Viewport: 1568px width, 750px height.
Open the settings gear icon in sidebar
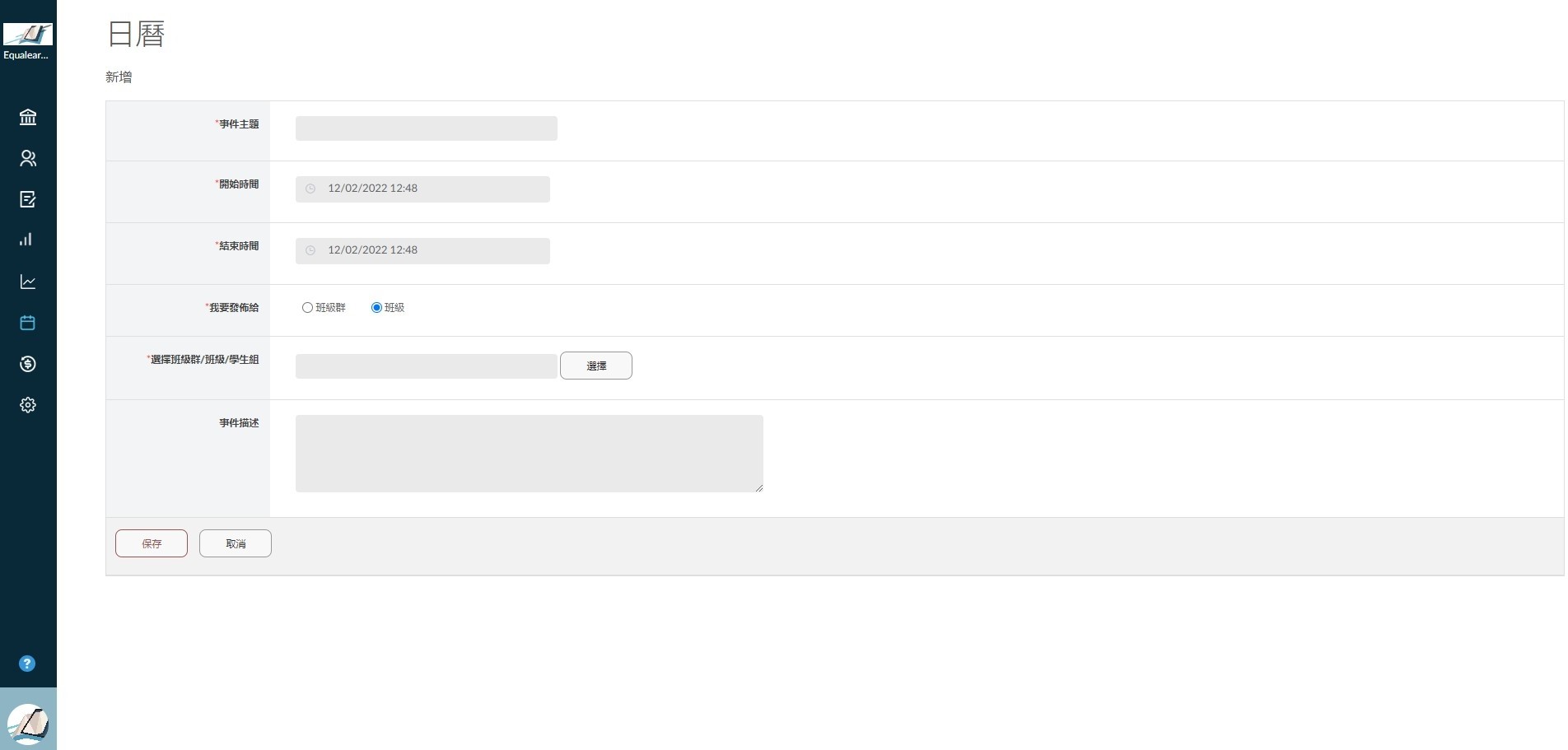click(28, 405)
